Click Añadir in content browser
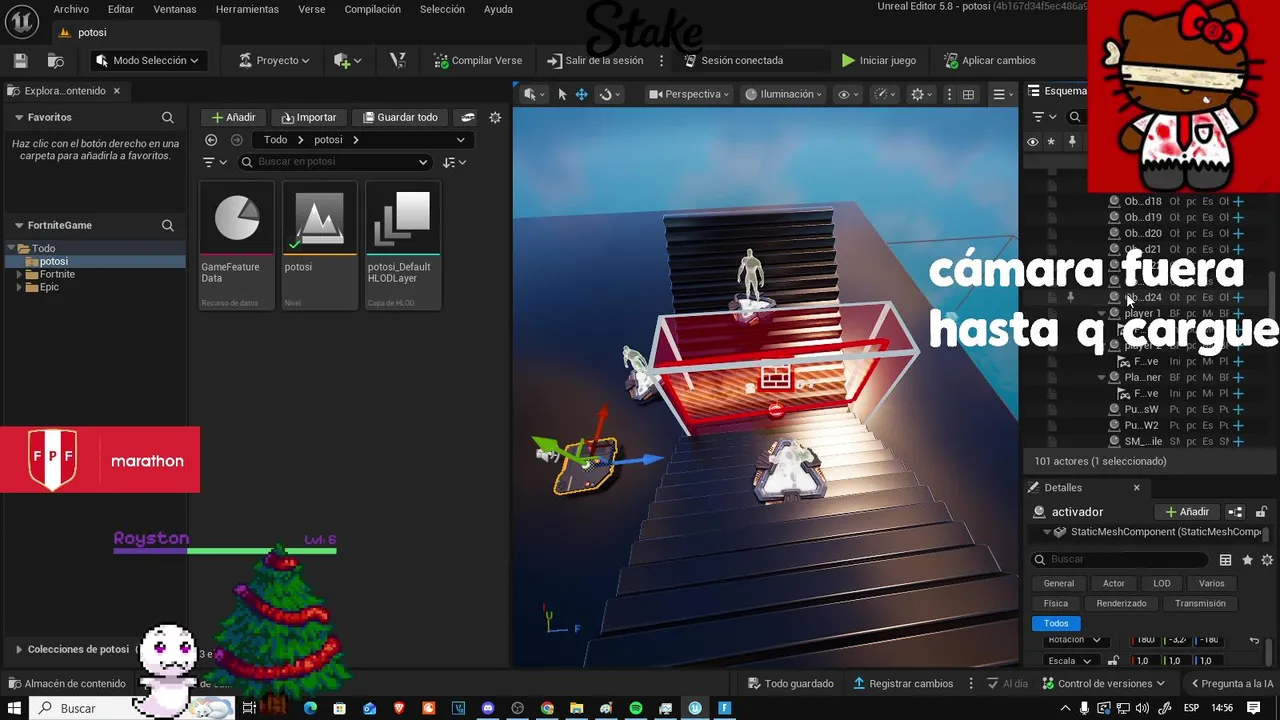Image resolution: width=1280 pixels, height=720 pixels. click(x=233, y=117)
